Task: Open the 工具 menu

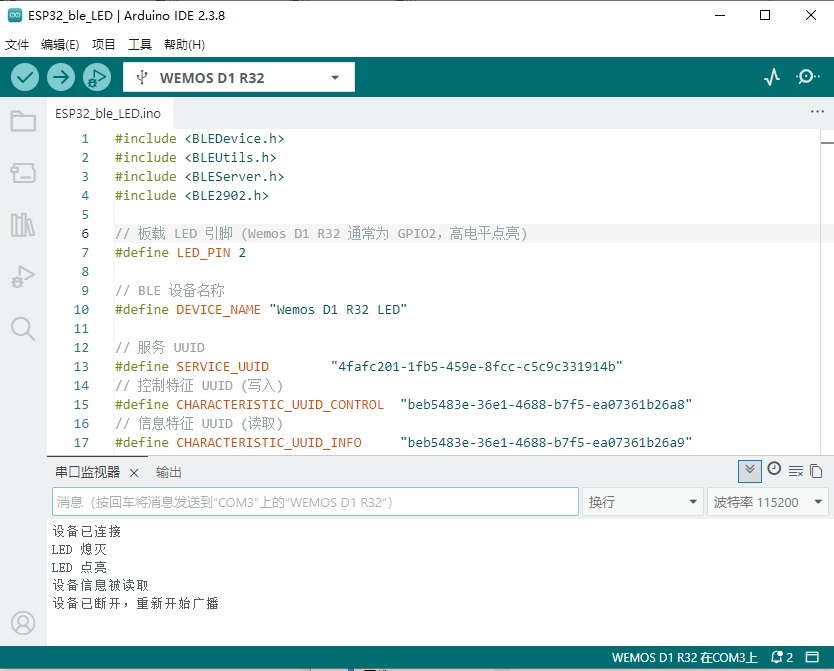Action: (140, 45)
